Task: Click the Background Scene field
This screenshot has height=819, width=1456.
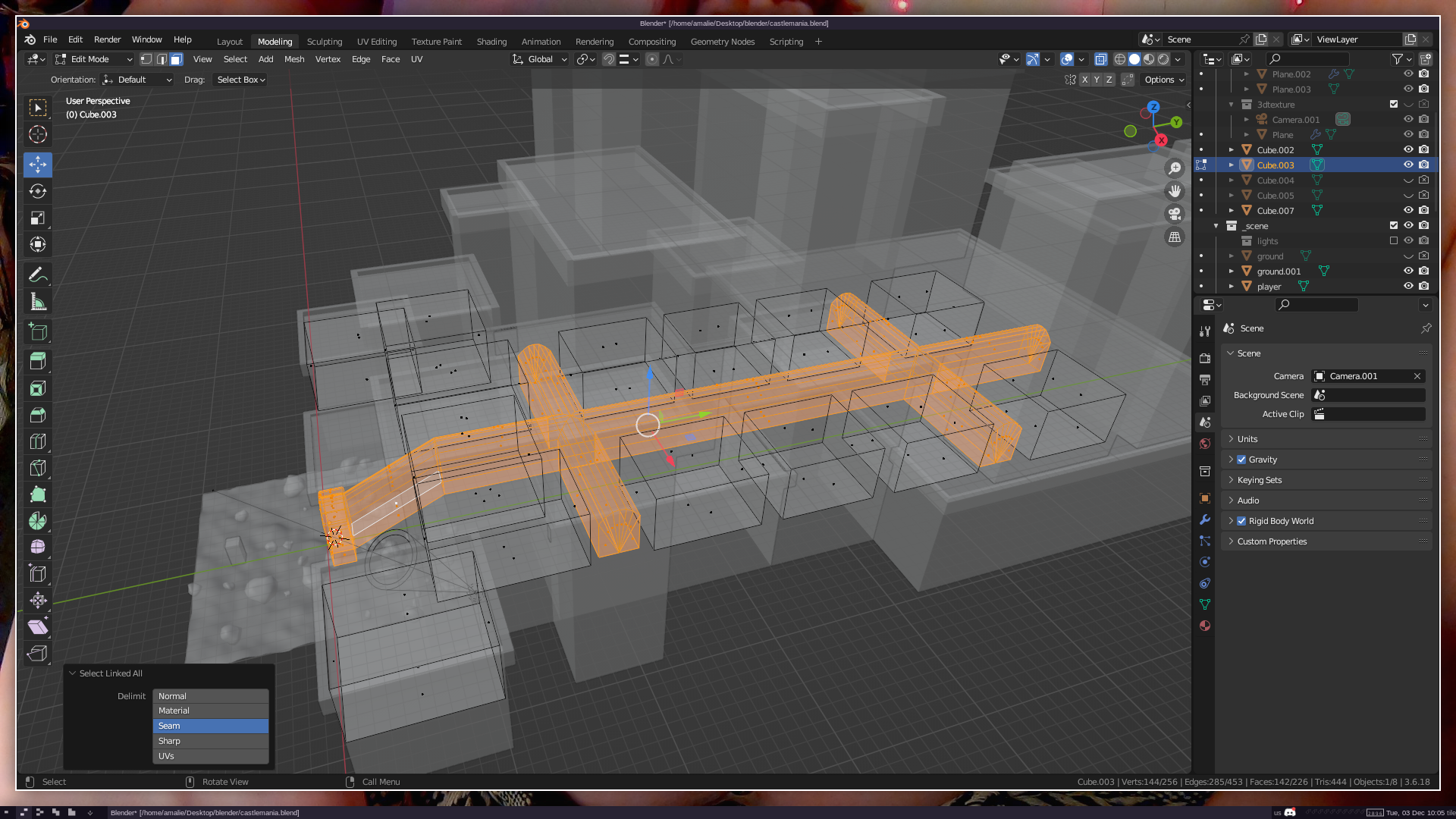Action: click(1369, 395)
